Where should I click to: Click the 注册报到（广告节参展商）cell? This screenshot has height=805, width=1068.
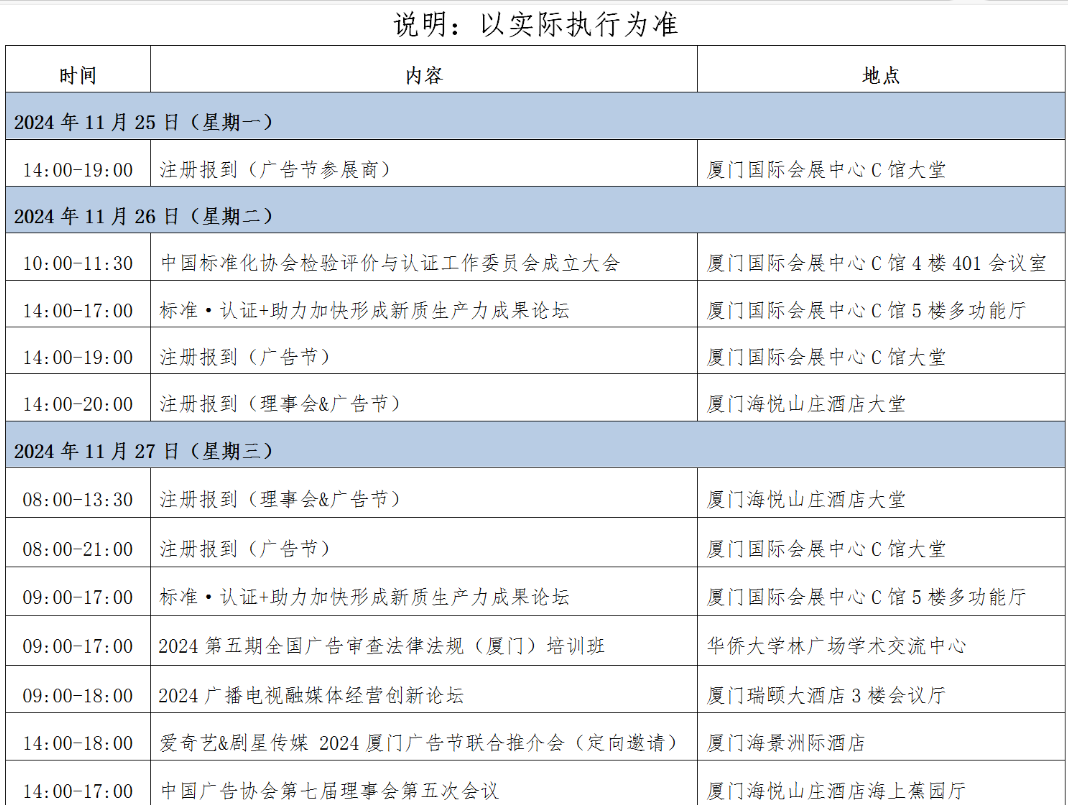275,170
